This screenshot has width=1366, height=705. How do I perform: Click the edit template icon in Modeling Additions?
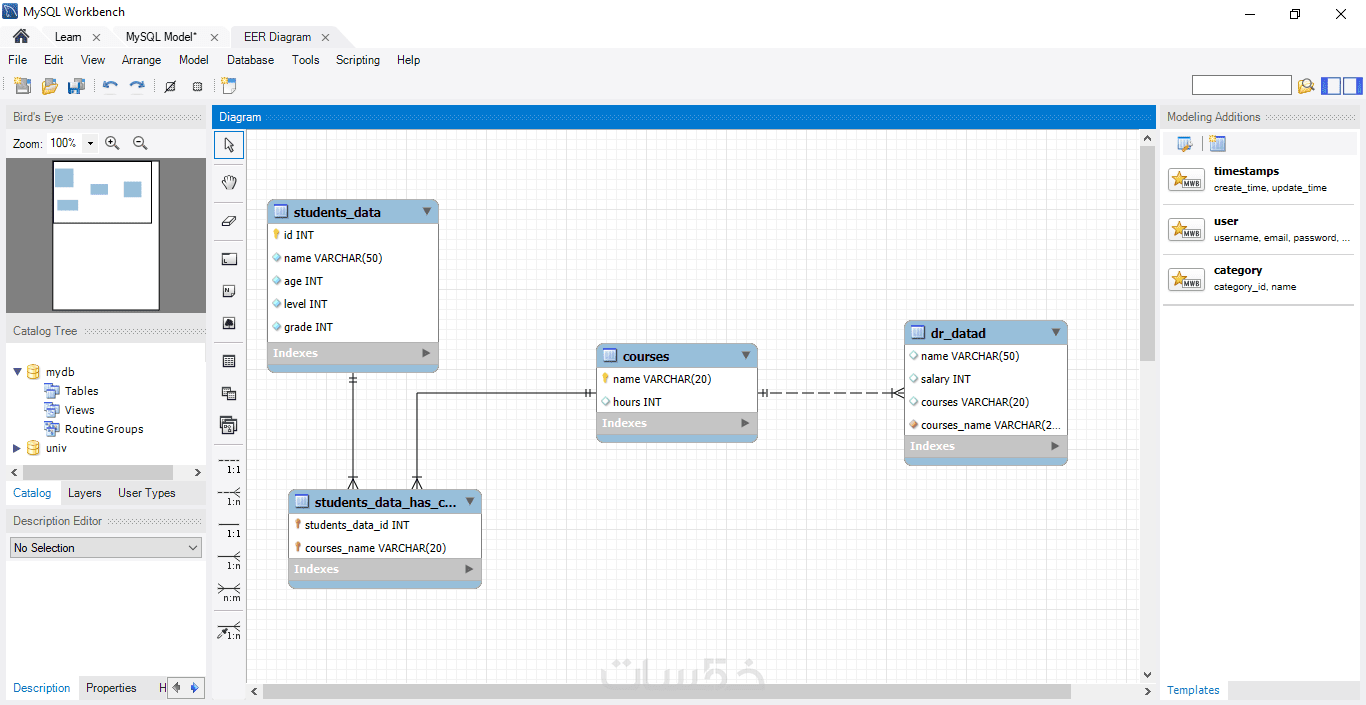(x=1184, y=144)
